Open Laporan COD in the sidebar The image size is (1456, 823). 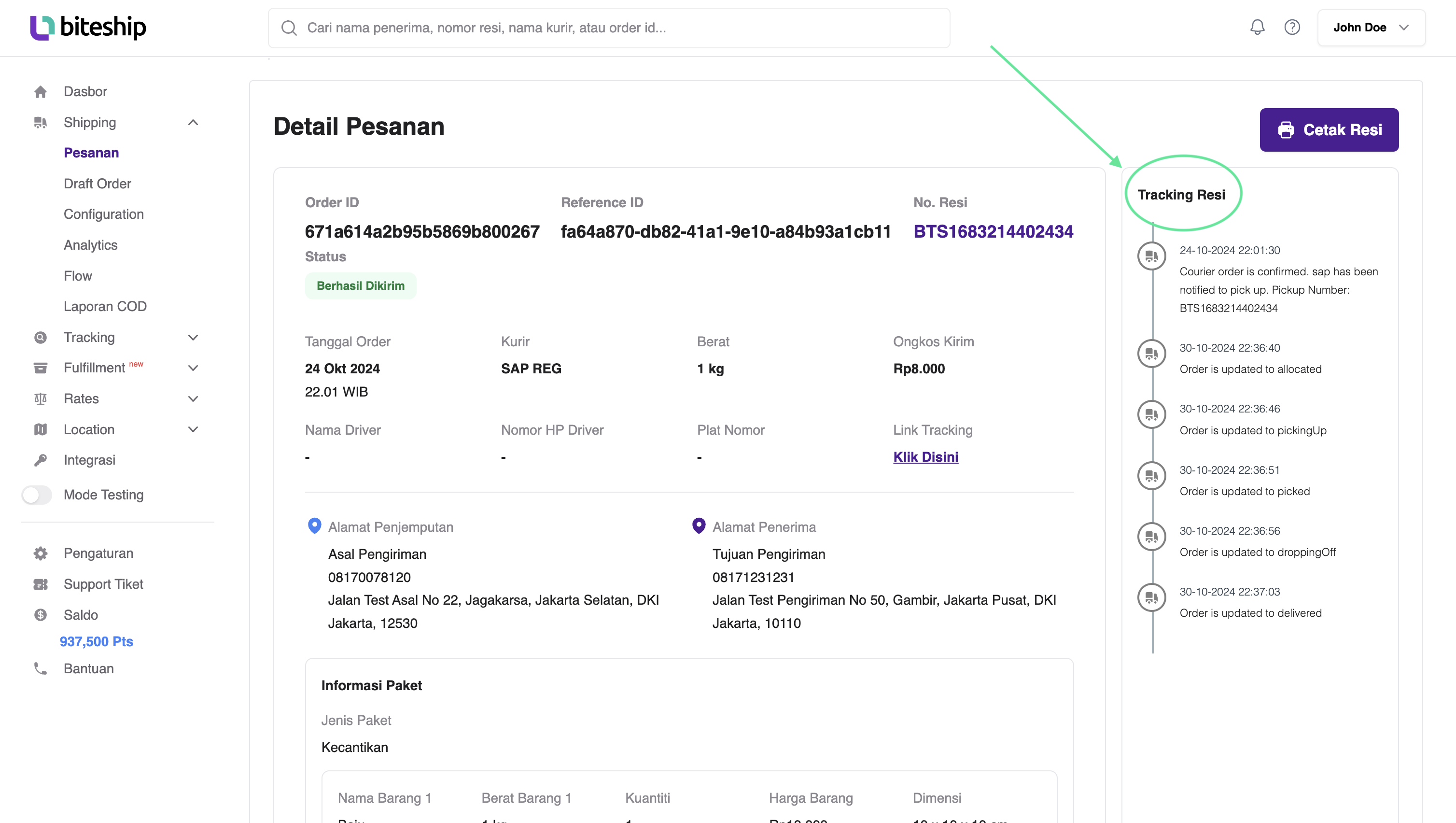(105, 307)
